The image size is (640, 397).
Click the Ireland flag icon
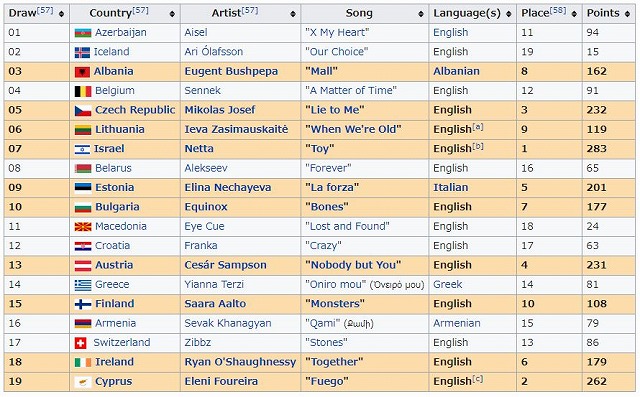(83, 362)
